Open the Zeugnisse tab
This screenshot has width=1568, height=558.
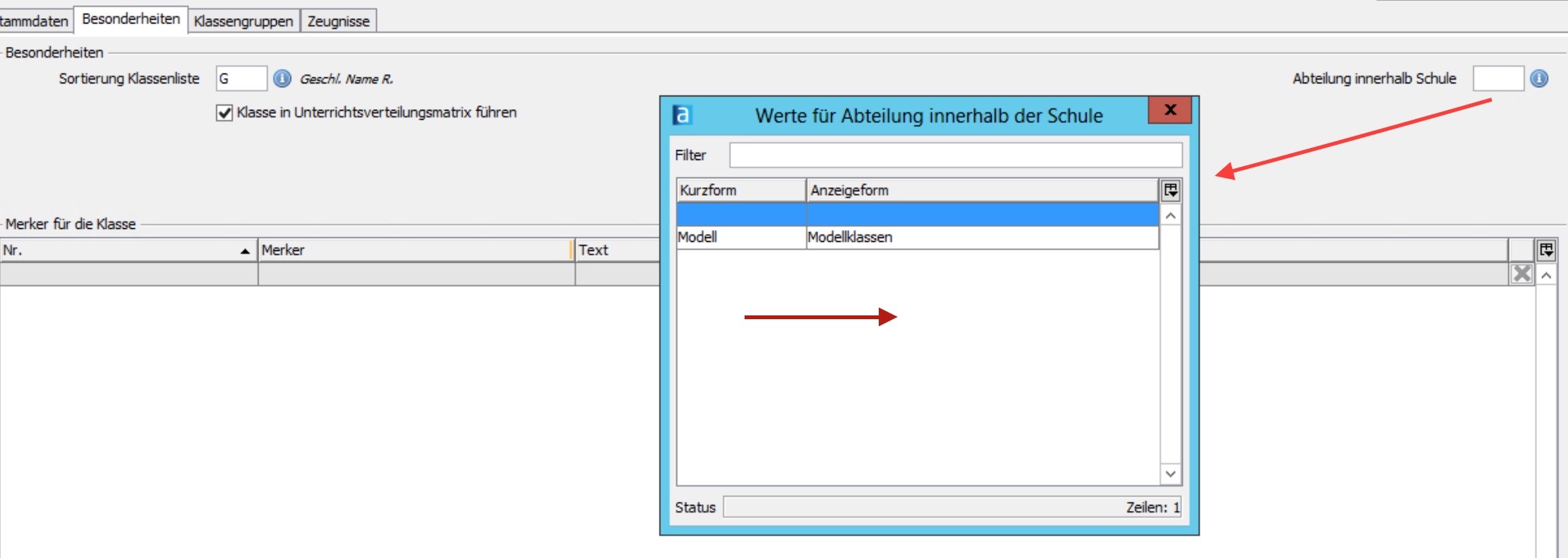pyautogui.click(x=338, y=21)
